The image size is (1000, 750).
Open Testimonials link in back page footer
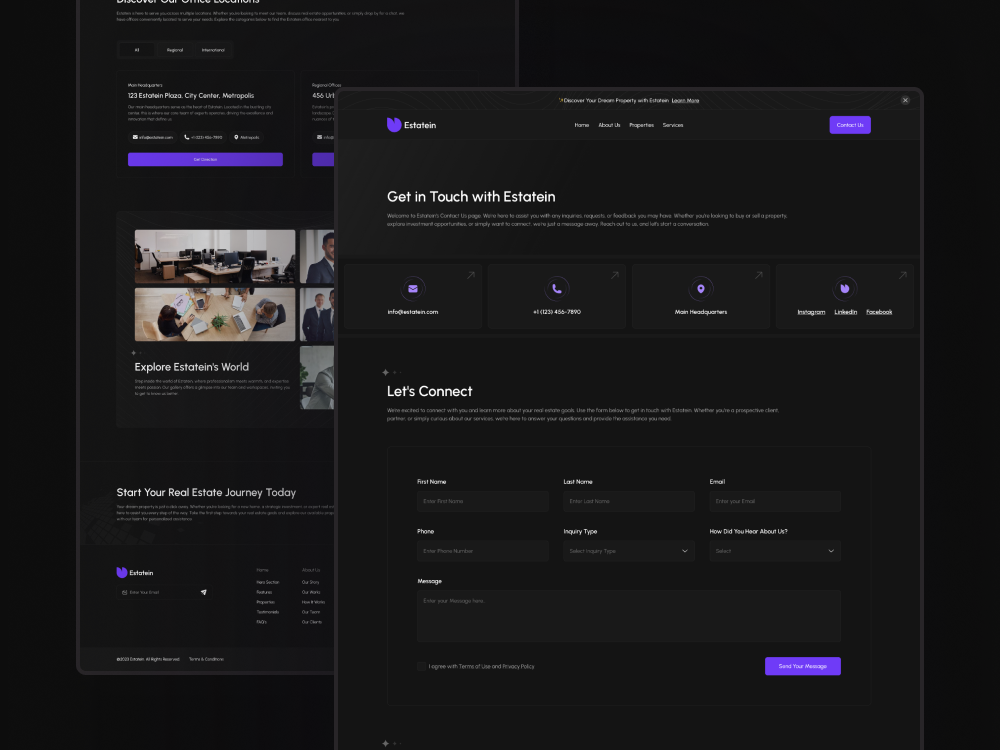[x=268, y=612]
